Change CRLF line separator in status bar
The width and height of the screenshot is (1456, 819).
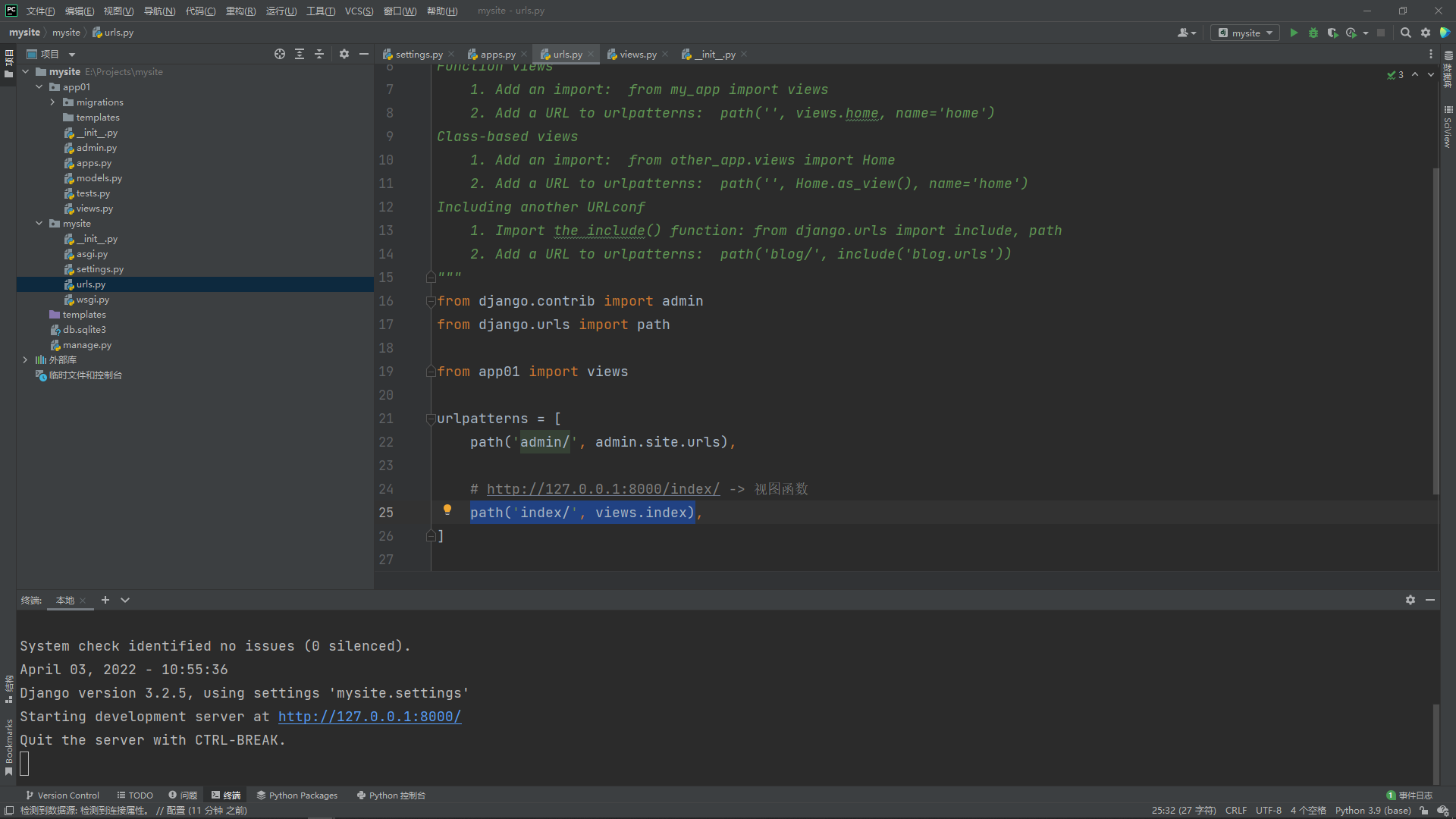coord(1236,811)
